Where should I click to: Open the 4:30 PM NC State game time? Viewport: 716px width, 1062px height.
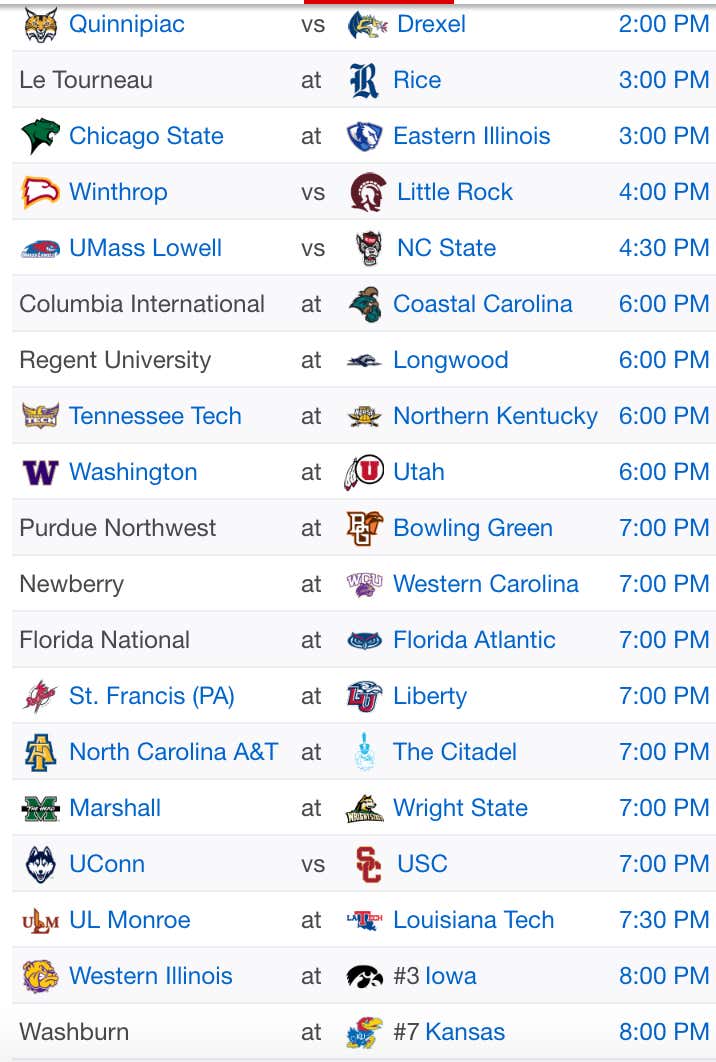[x=664, y=248]
